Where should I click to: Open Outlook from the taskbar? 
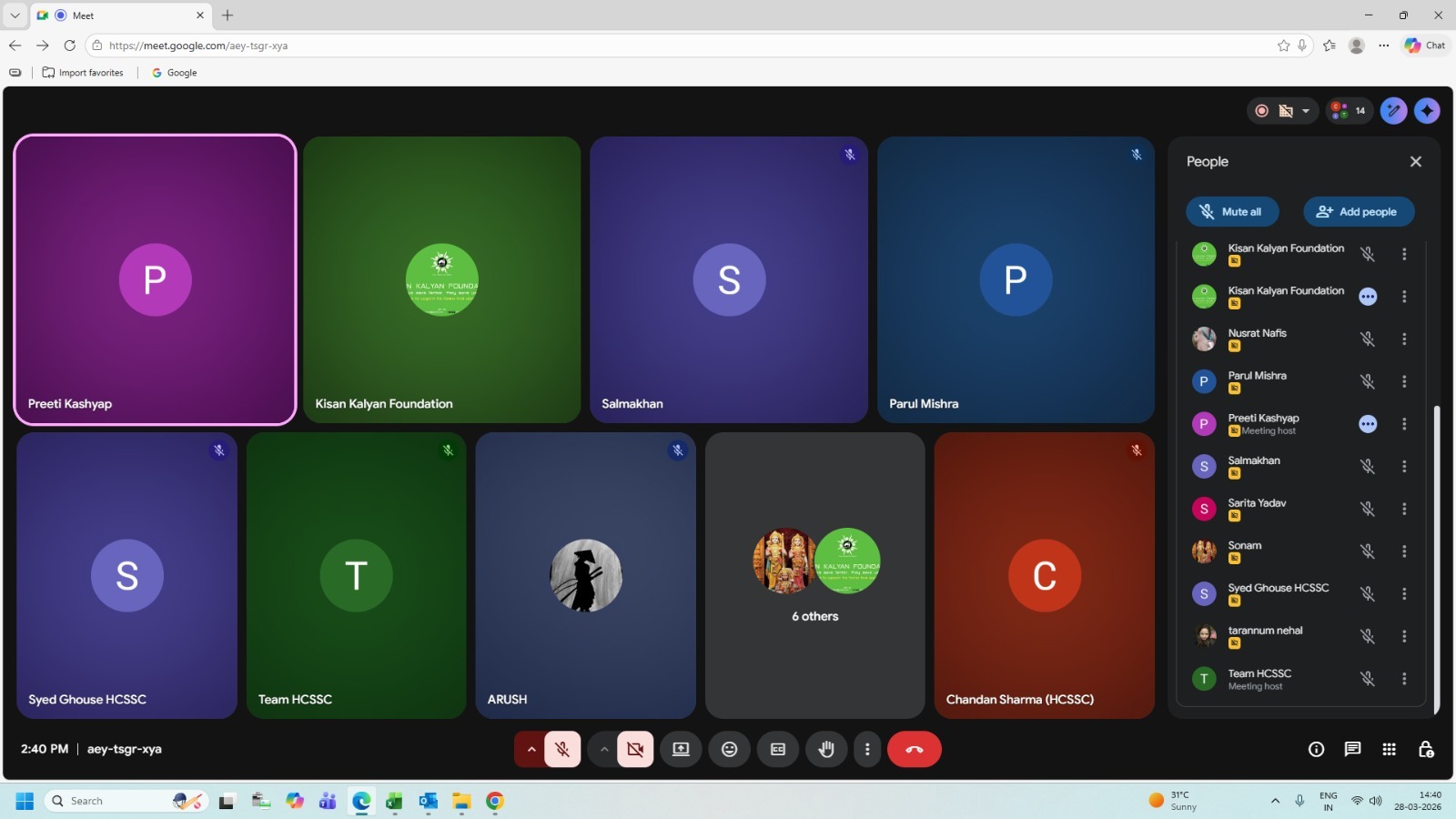click(428, 801)
